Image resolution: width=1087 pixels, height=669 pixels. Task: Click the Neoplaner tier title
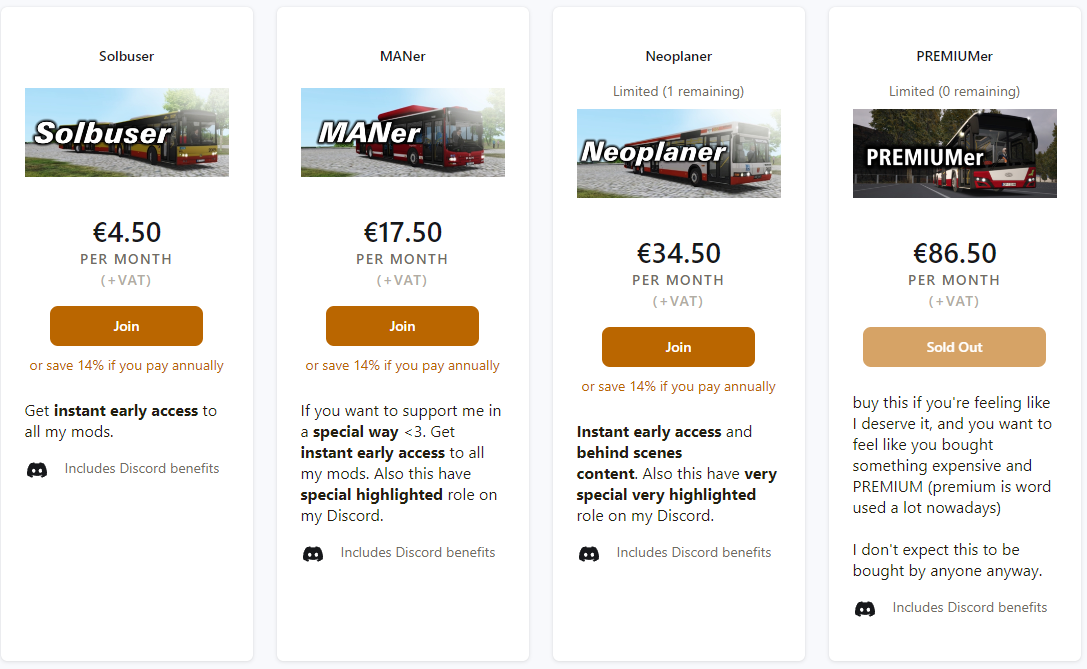click(679, 56)
